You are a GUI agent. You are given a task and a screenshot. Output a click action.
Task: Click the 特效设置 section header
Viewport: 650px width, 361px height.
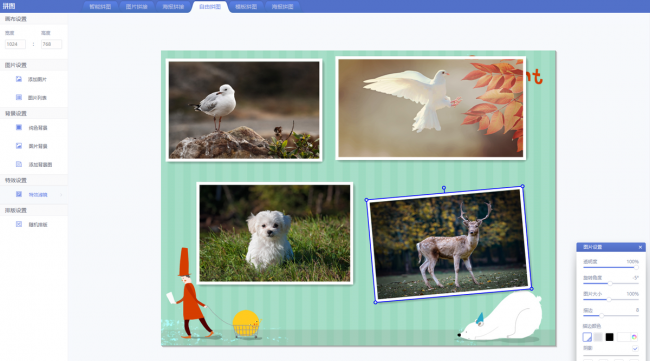(x=16, y=180)
